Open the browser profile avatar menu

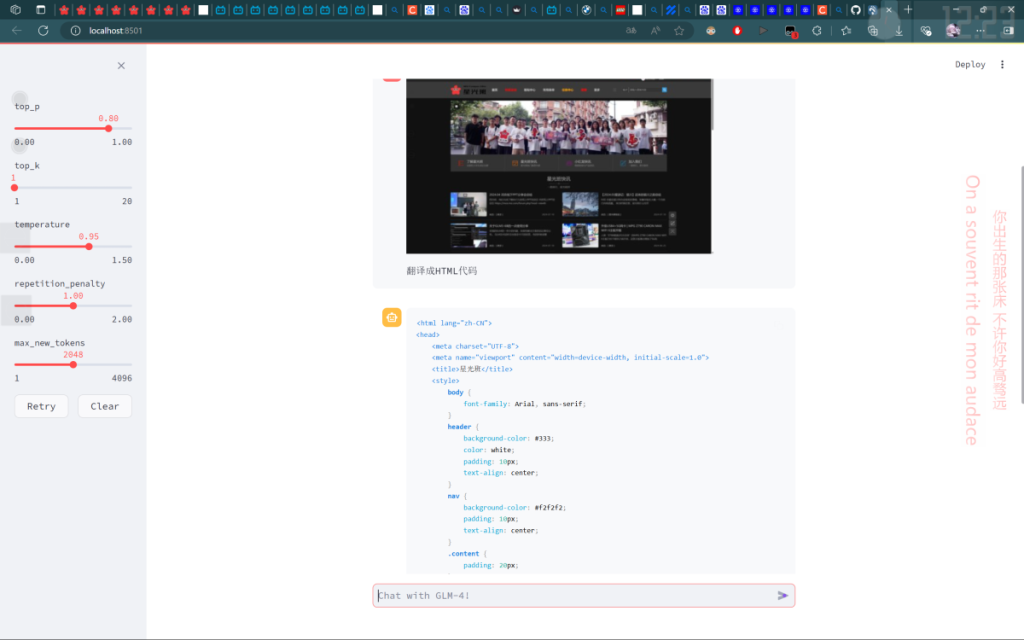pyautogui.click(x=953, y=31)
